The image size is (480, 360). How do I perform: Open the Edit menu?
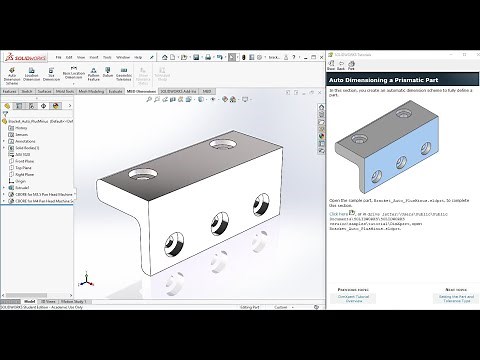click(69, 57)
